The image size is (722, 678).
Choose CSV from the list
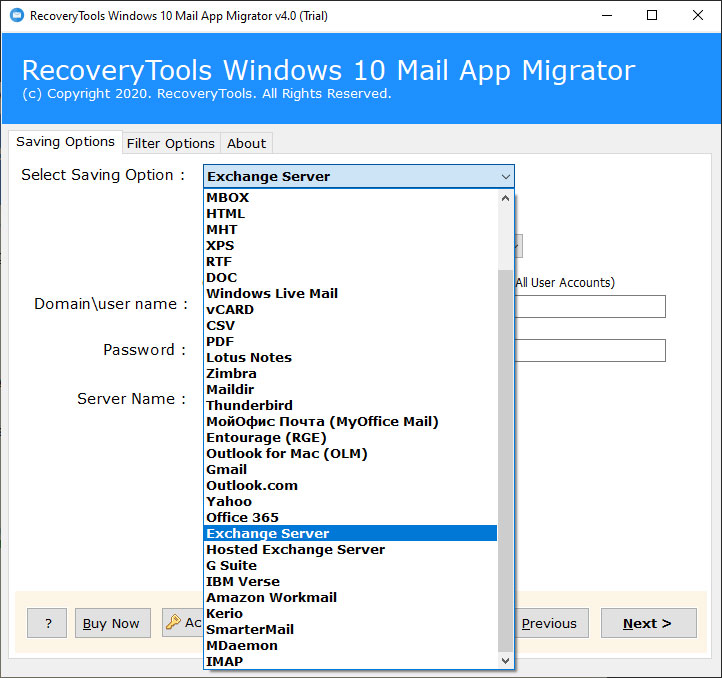(x=350, y=326)
